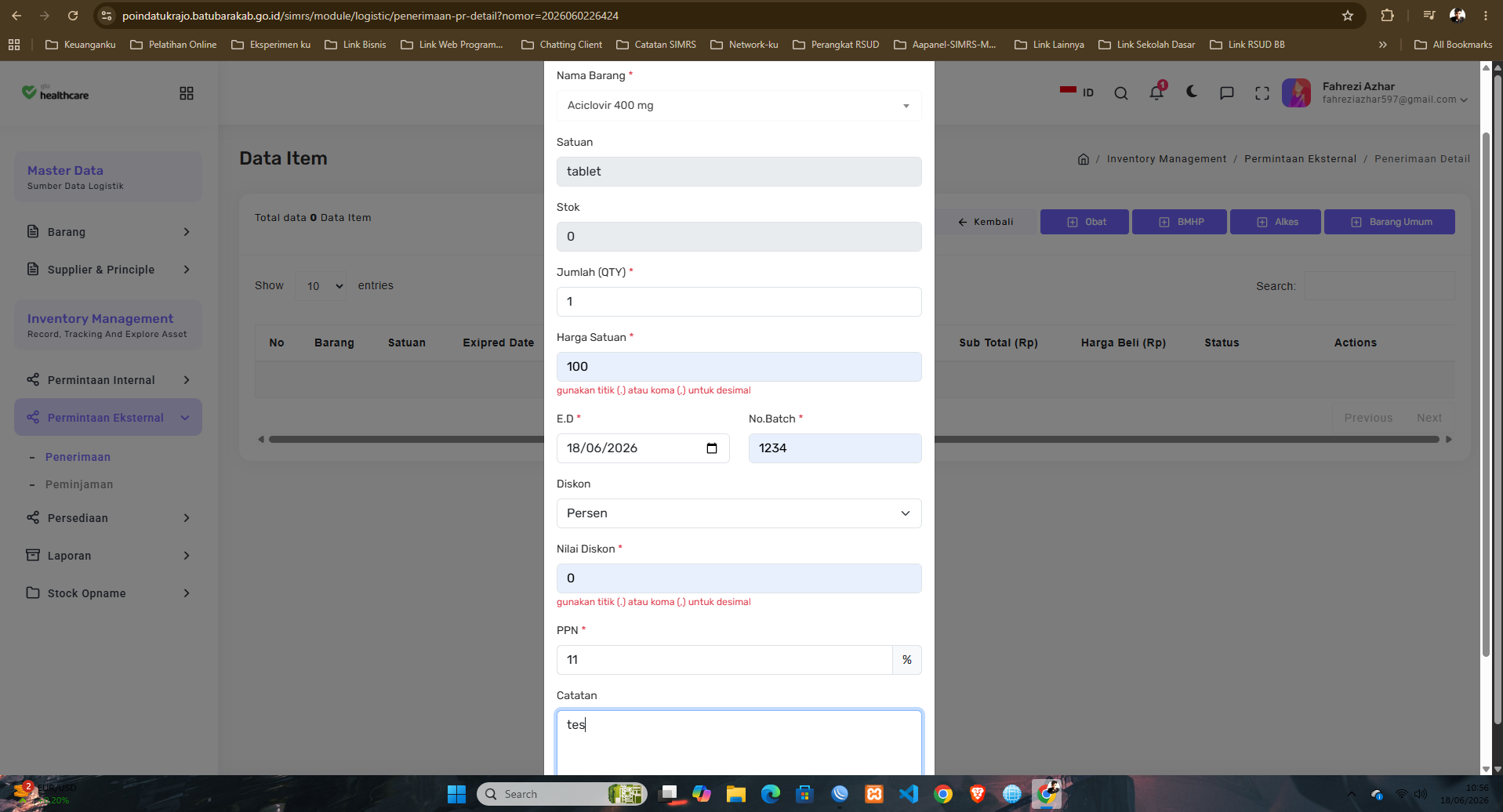Click the breadcrumb home icon
The width and height of the screenshot is (1503, 812).
tap(1084, 159)
